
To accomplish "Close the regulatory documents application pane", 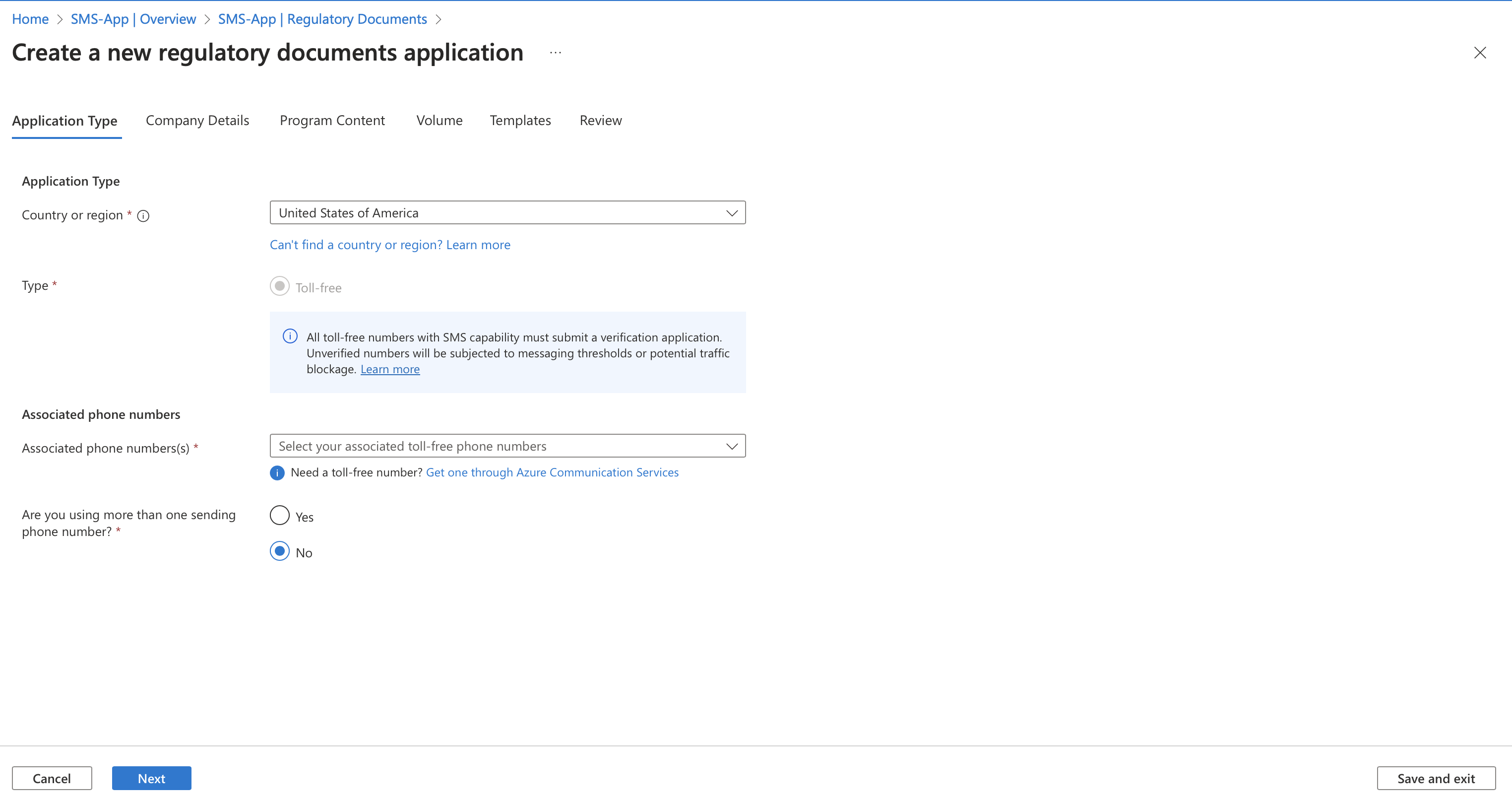I will pyautogui.click(x=1480, y=53).
